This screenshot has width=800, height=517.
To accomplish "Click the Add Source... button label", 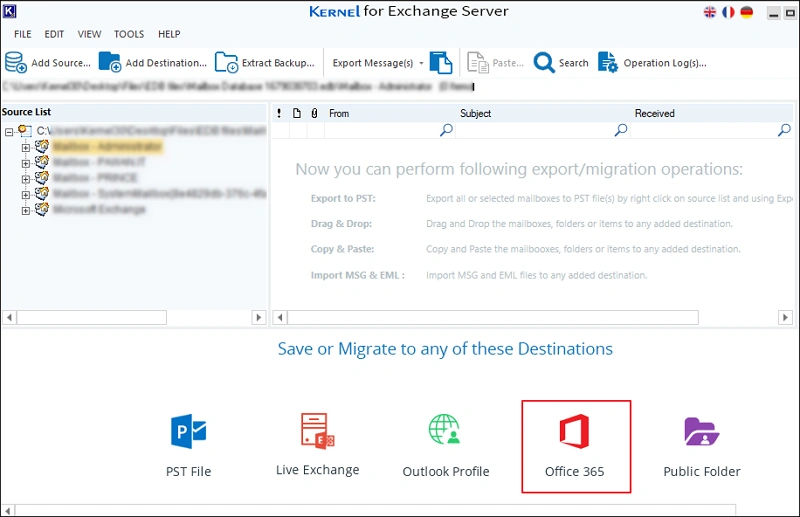I will (x=61, y=63).
